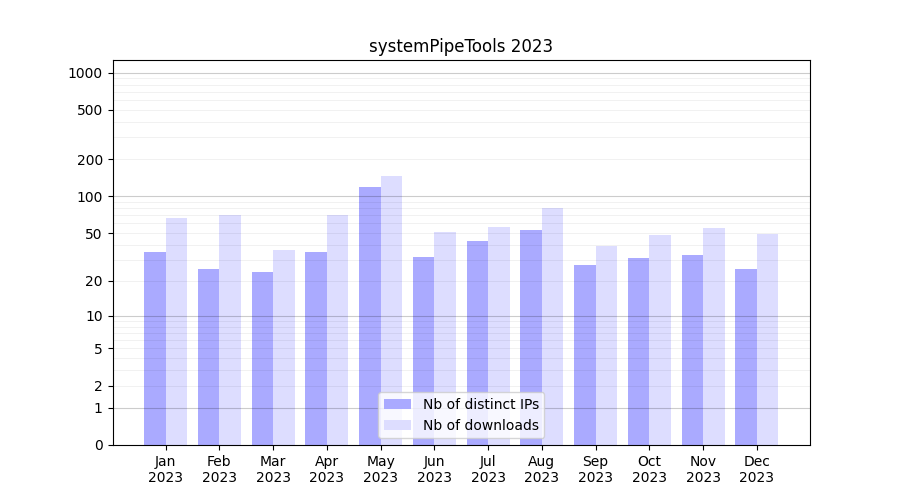Click the 'systemPipeTools 2023' chart title
This screenshot has height=500, width=900.
point(460,46)
